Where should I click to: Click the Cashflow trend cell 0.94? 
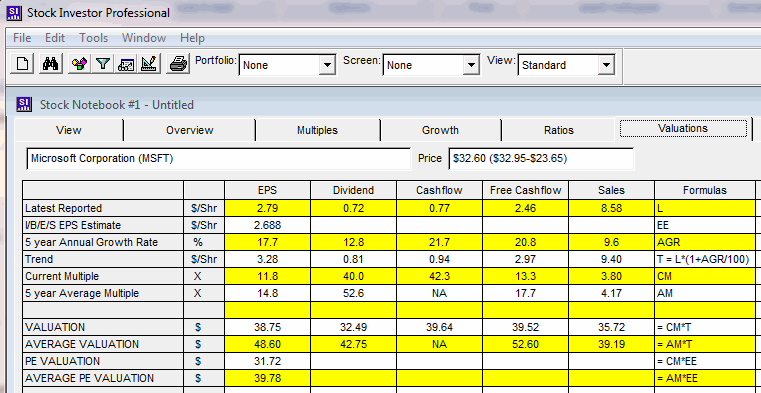[439, 259]
